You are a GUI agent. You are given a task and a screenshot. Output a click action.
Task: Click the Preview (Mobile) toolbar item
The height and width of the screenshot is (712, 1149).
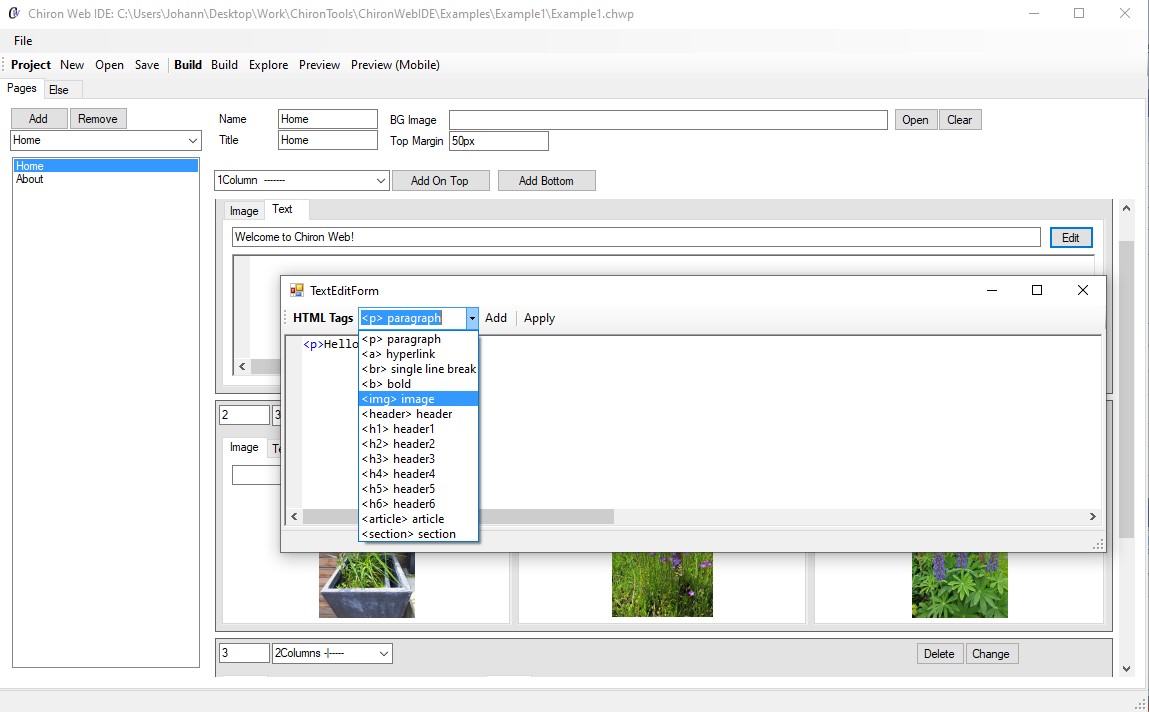395,65
